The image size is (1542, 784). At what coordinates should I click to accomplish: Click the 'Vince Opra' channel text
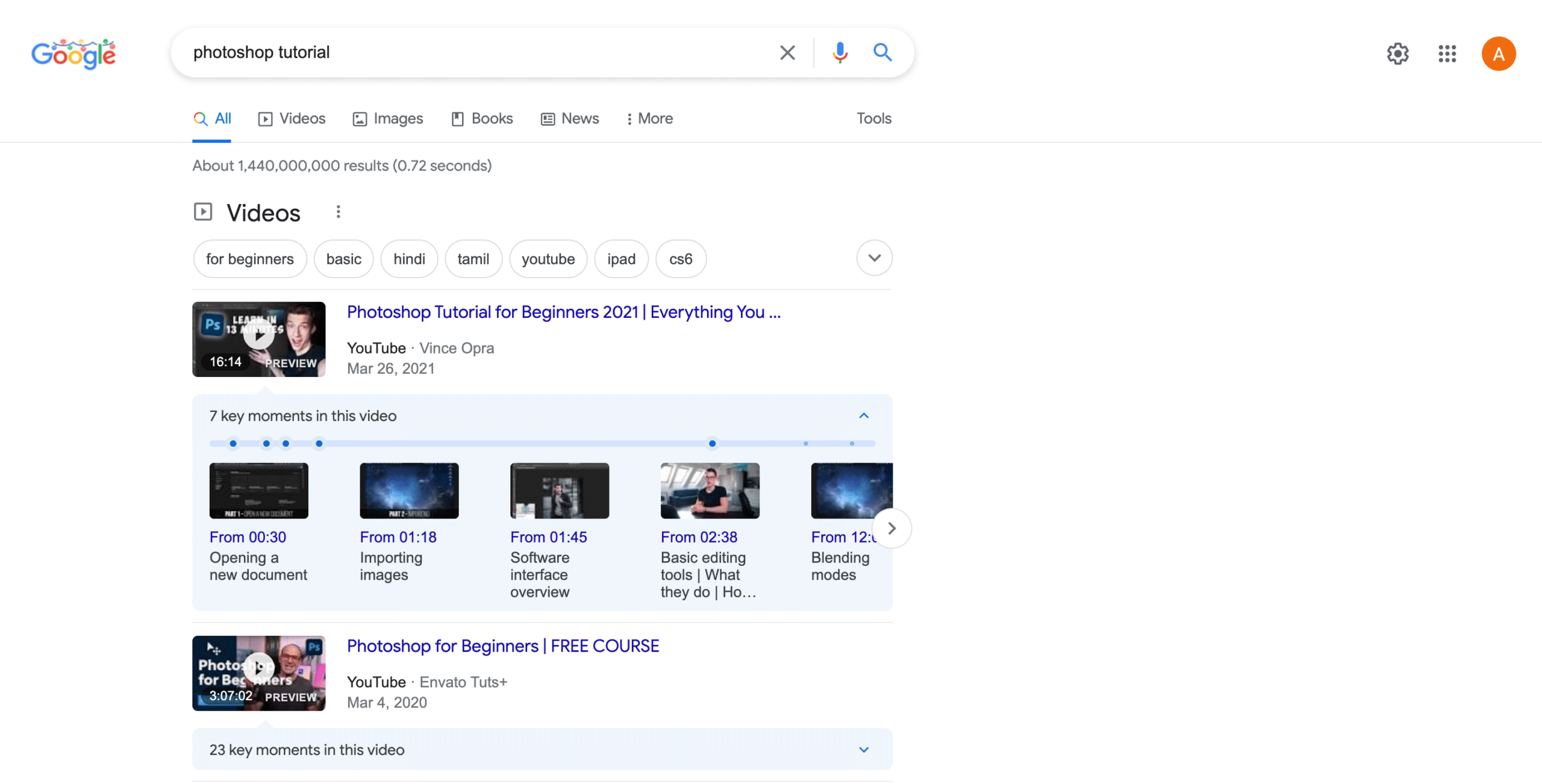[457, 348]
